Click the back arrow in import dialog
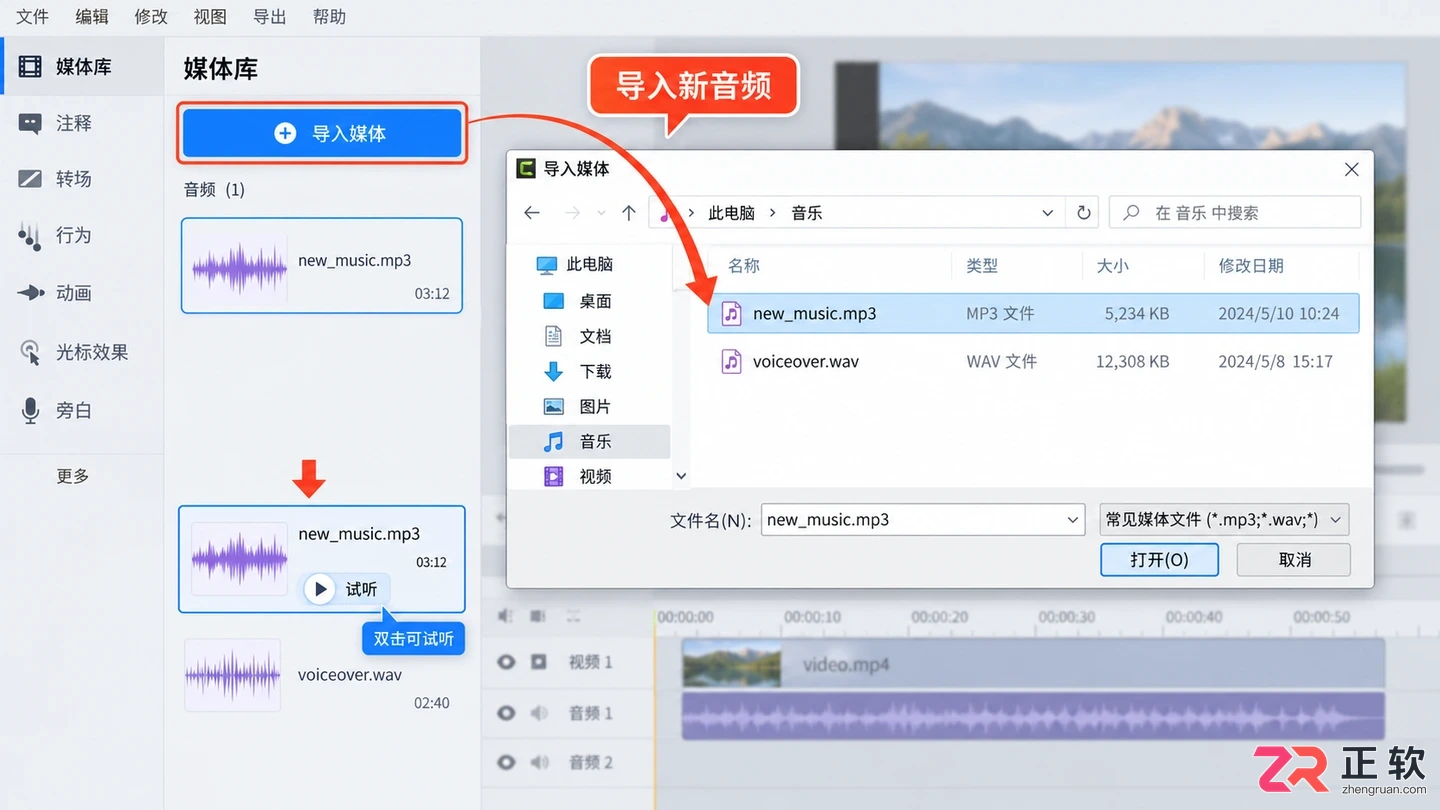 coord(532,213)
